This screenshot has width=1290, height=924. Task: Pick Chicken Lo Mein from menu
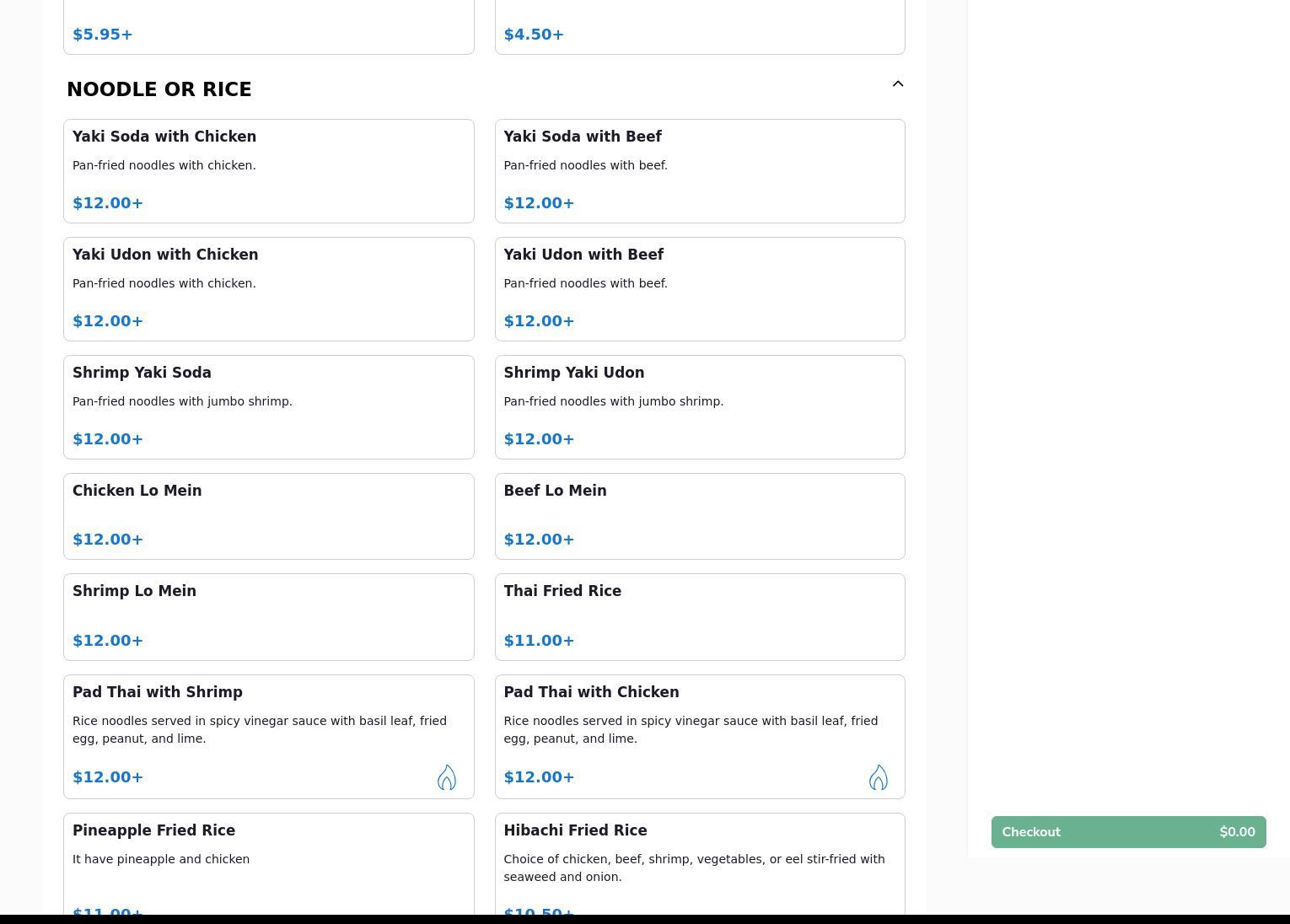pos(268,516)
